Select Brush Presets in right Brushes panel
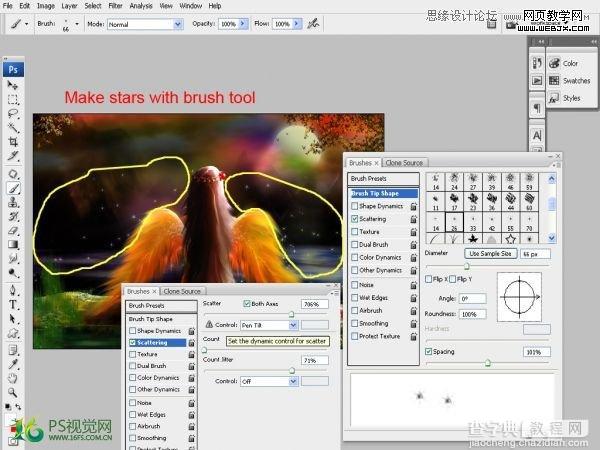600x450 pixels. [x=383, y=178]
